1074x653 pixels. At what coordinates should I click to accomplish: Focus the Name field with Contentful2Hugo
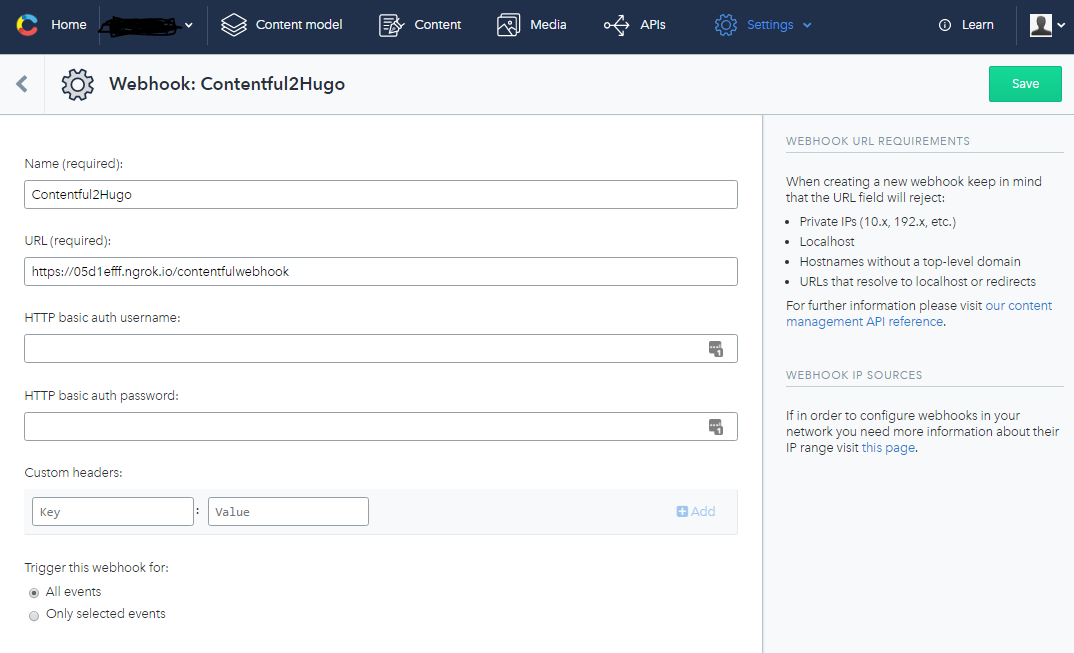381,195
